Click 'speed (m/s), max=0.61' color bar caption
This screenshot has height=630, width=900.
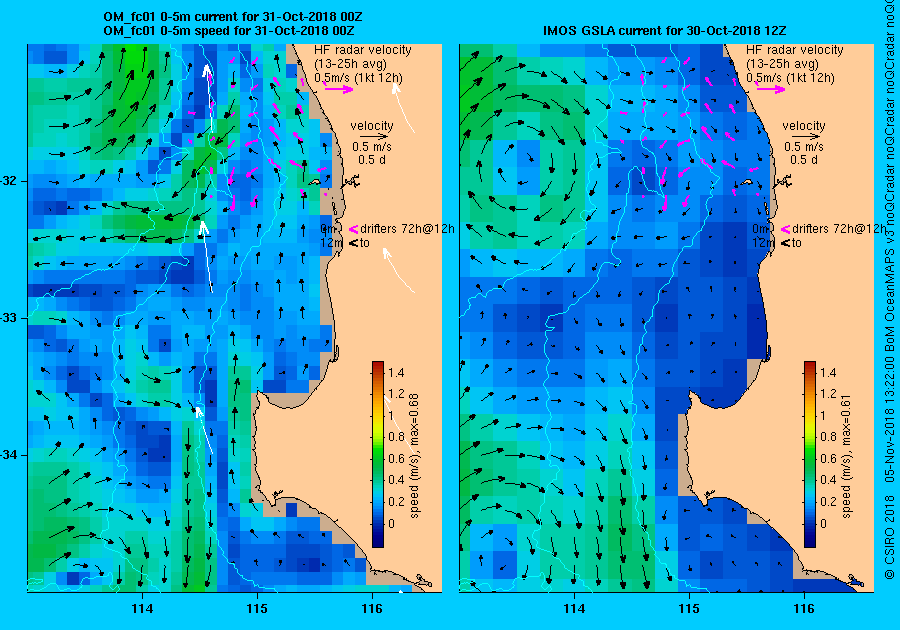point(847,456)
